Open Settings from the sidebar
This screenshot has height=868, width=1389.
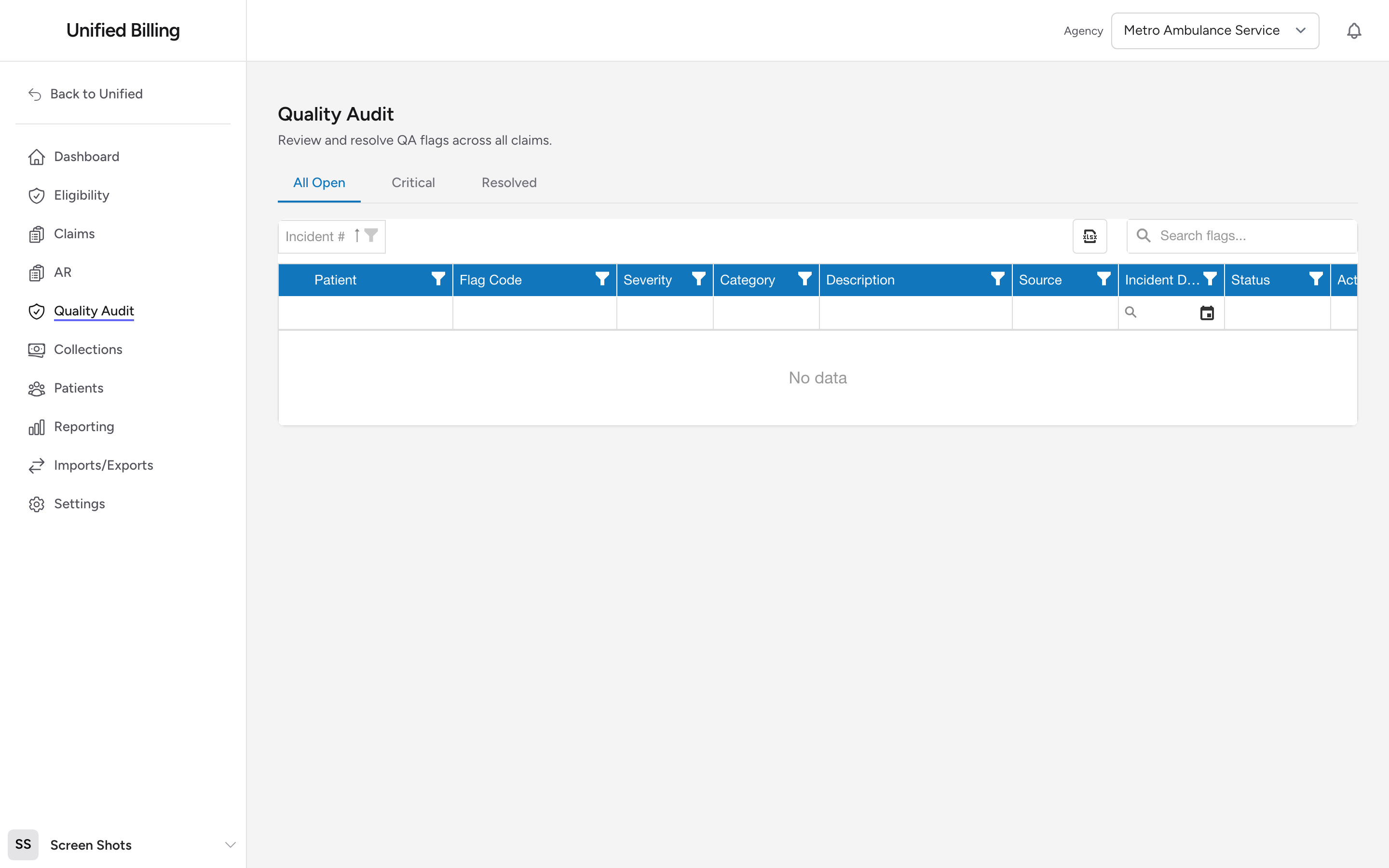pyautogui.click(x=79, y=503)
